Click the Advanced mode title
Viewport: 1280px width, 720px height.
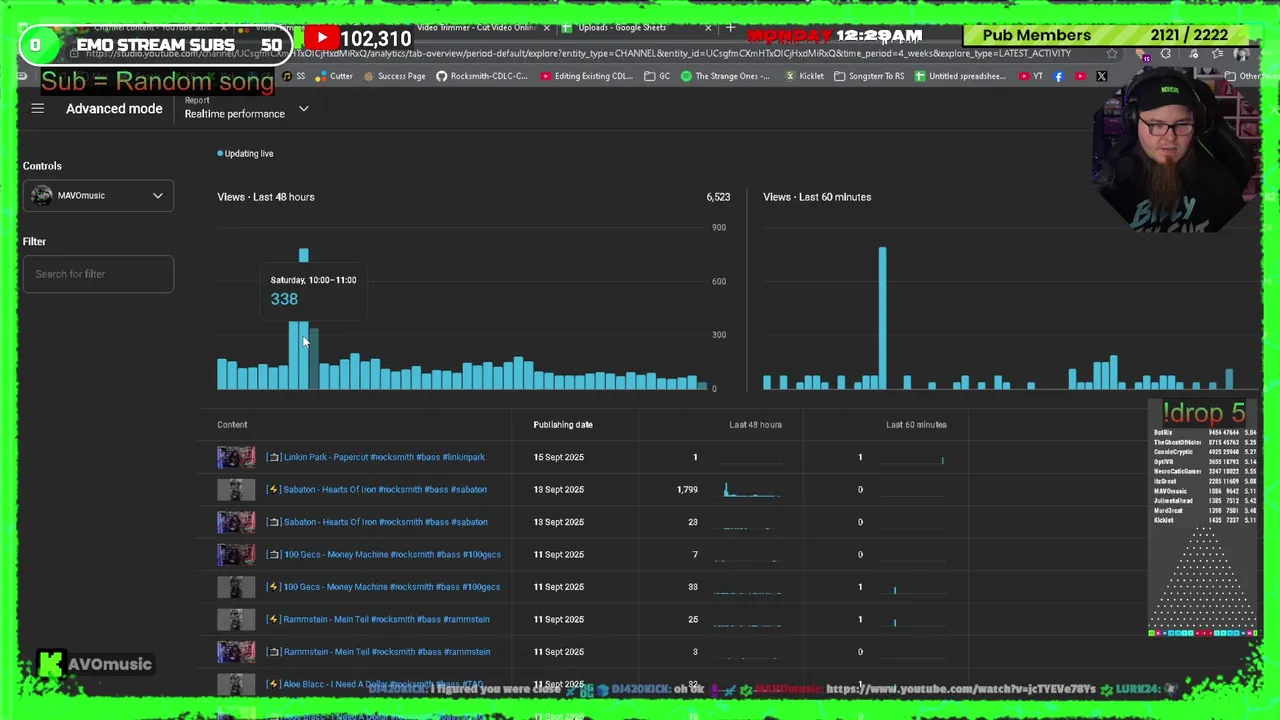[x=114, y=108]
